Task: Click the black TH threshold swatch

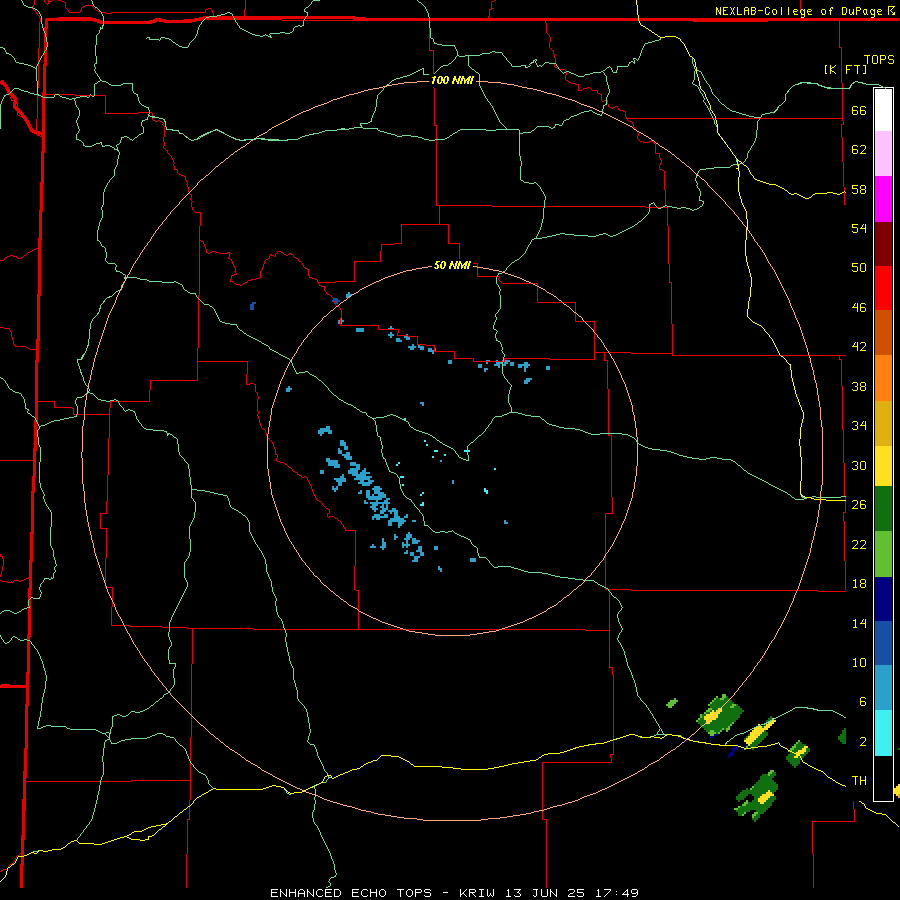Action: tap(883, 778)
